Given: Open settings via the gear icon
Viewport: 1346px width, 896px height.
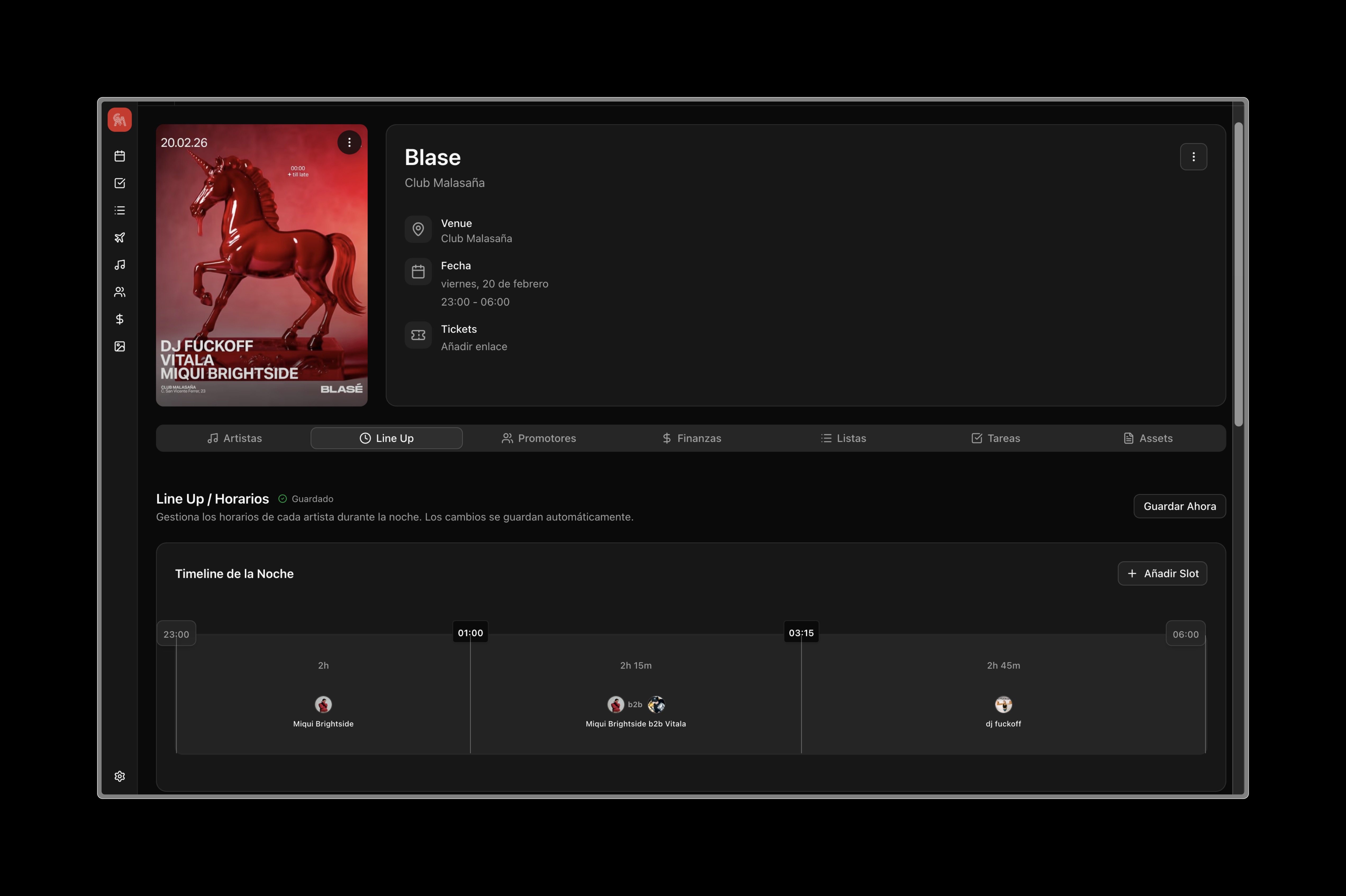Looking at the screenshot, I should click(120, 776).
